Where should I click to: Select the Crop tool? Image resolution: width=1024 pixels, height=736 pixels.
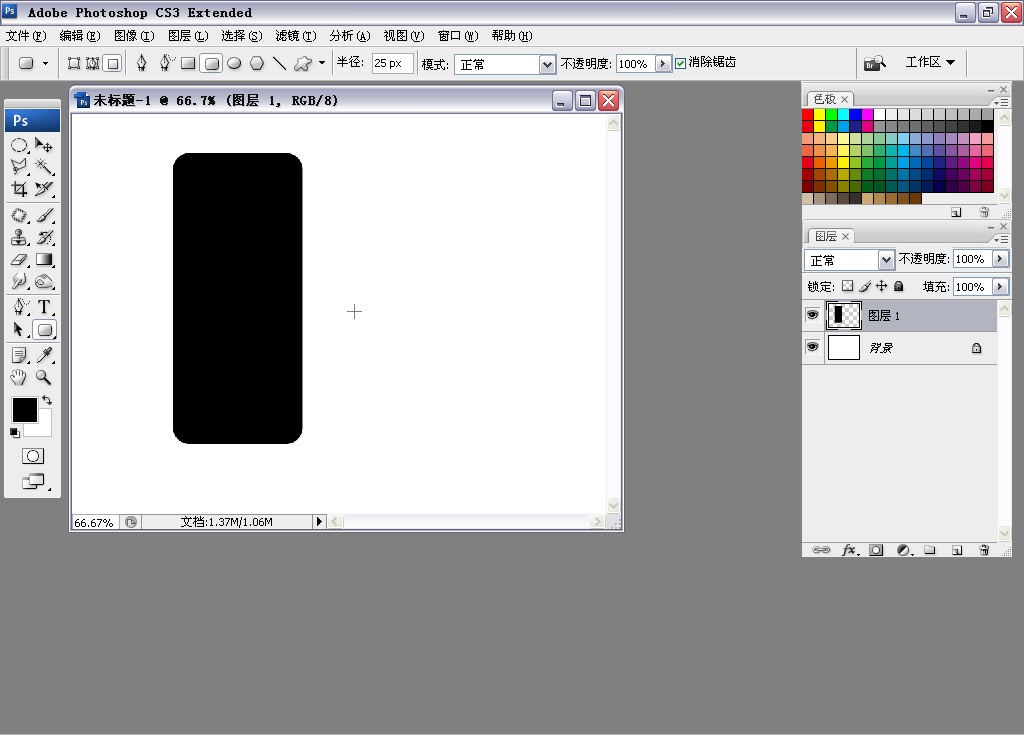(x=19, y=189)
